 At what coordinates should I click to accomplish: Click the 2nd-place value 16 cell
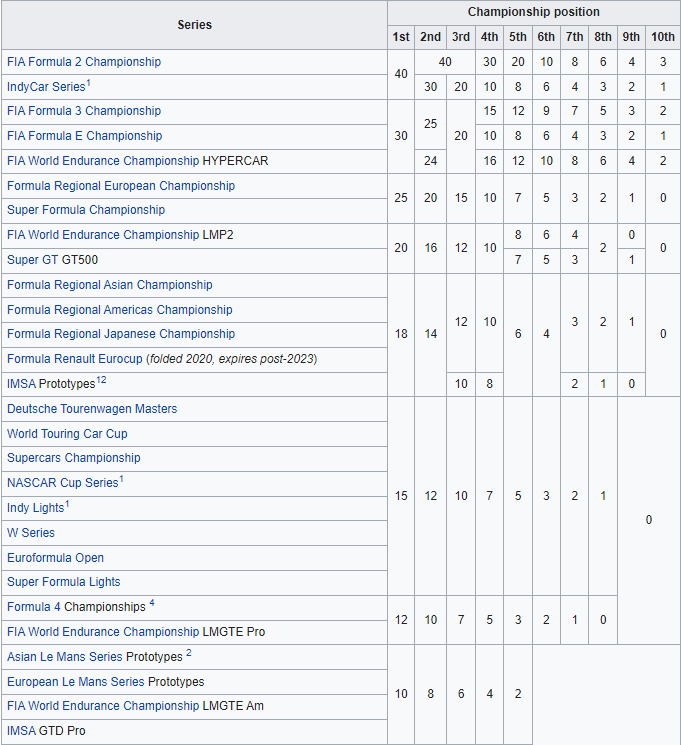pyautogui.click(x=430, y=248)
